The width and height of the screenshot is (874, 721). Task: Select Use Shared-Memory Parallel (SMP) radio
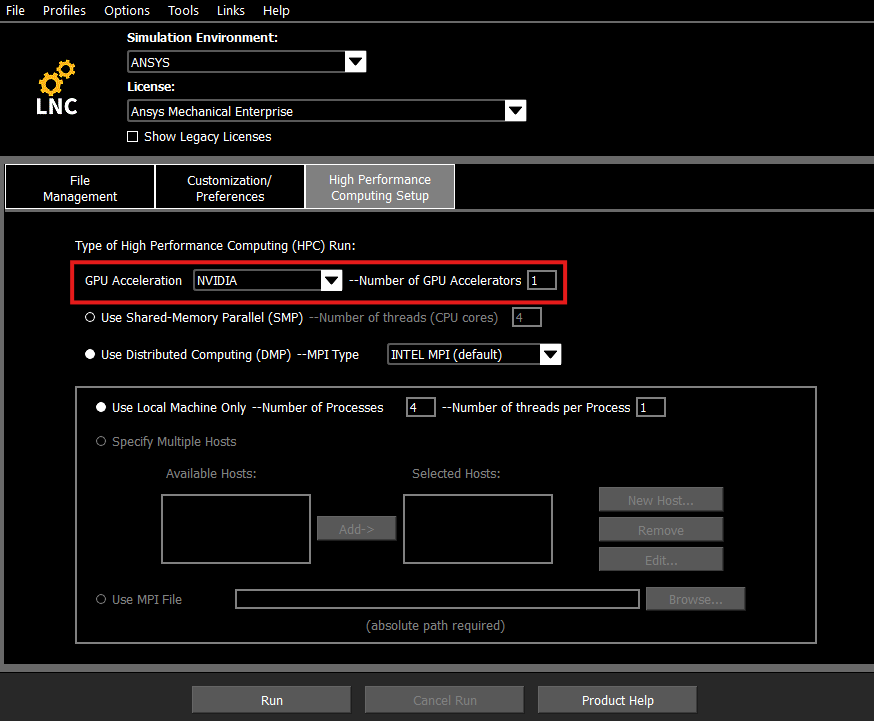pos(90,317)
